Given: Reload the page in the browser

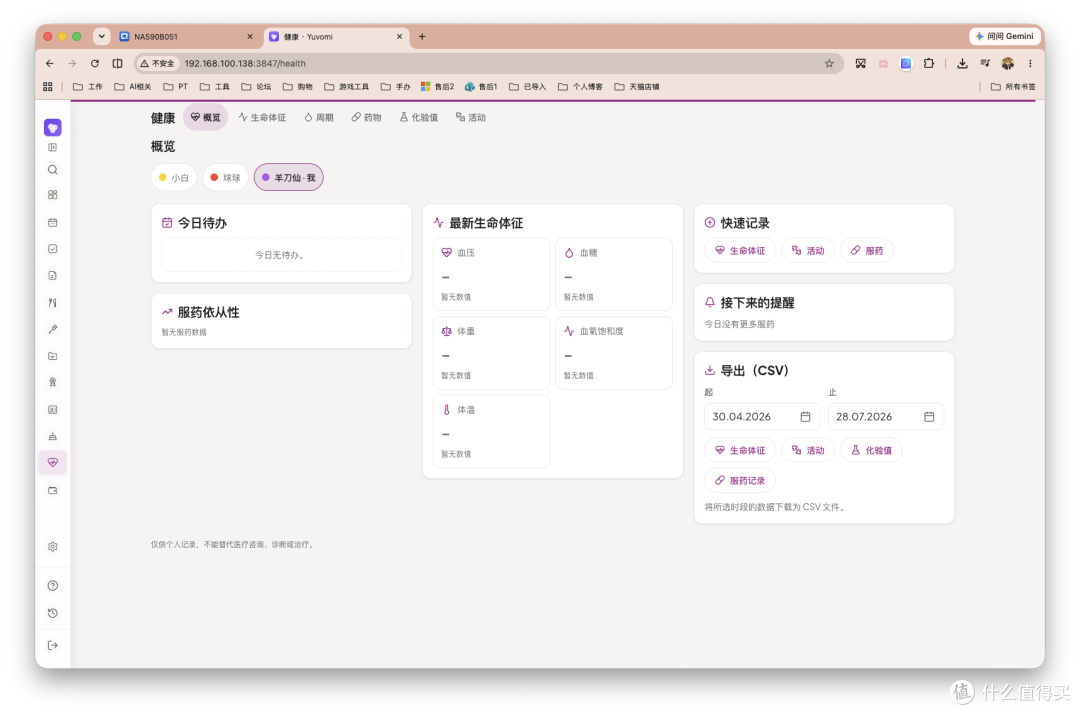Looking at the screenshot, I should point(95,63).
